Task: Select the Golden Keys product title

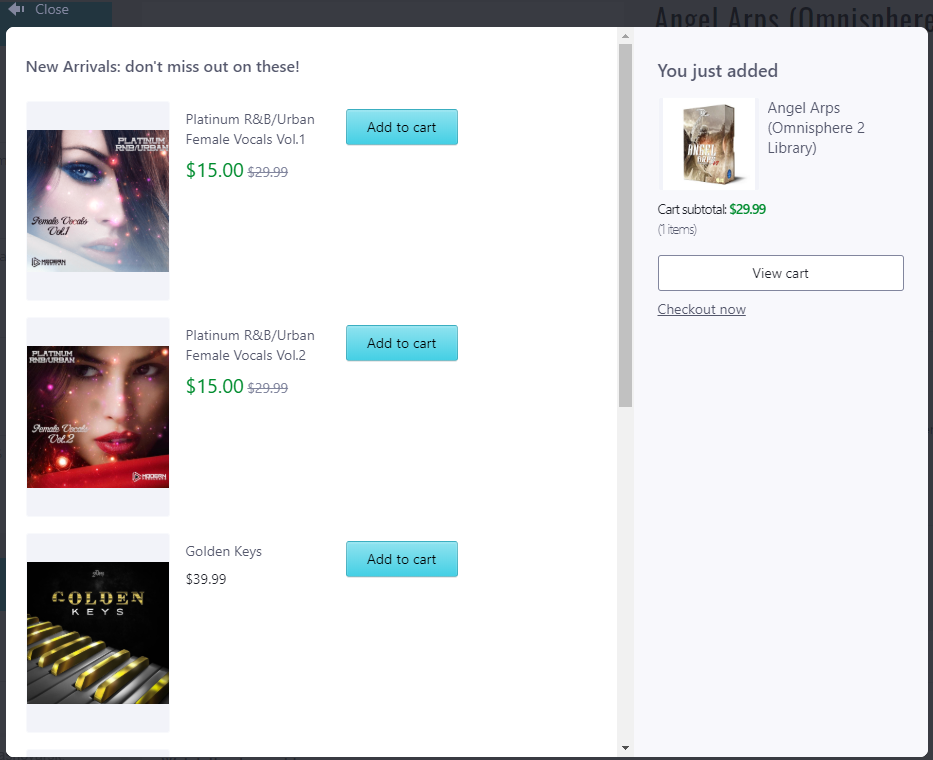Action: coord(224,551)
